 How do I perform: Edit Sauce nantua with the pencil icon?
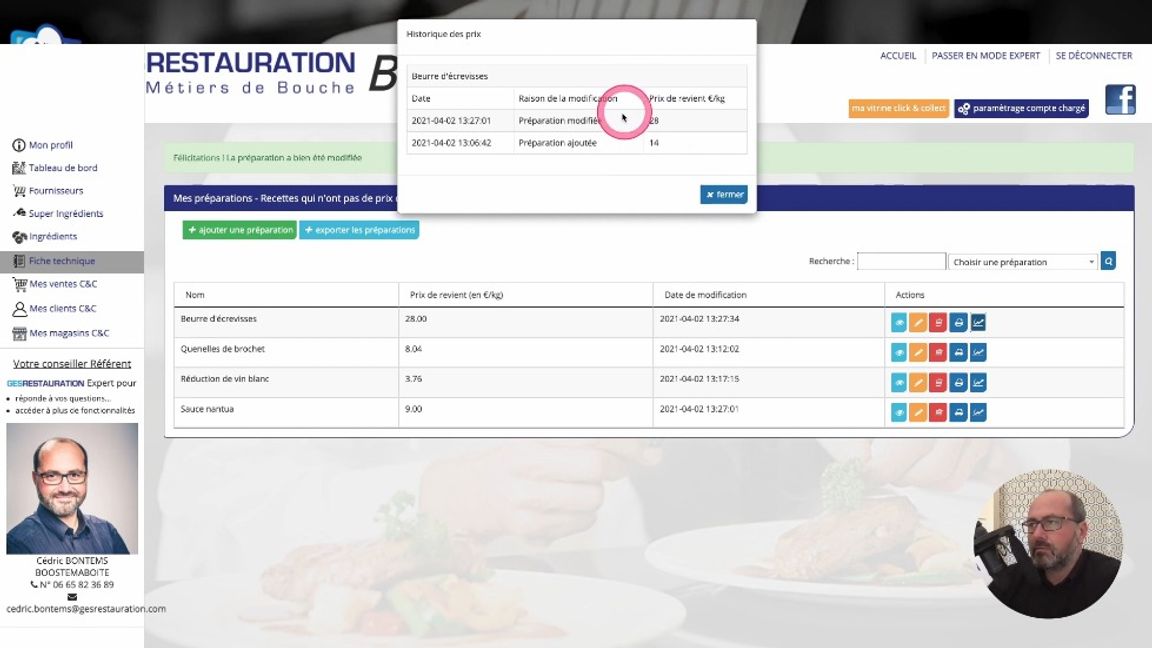coord(918,413)
